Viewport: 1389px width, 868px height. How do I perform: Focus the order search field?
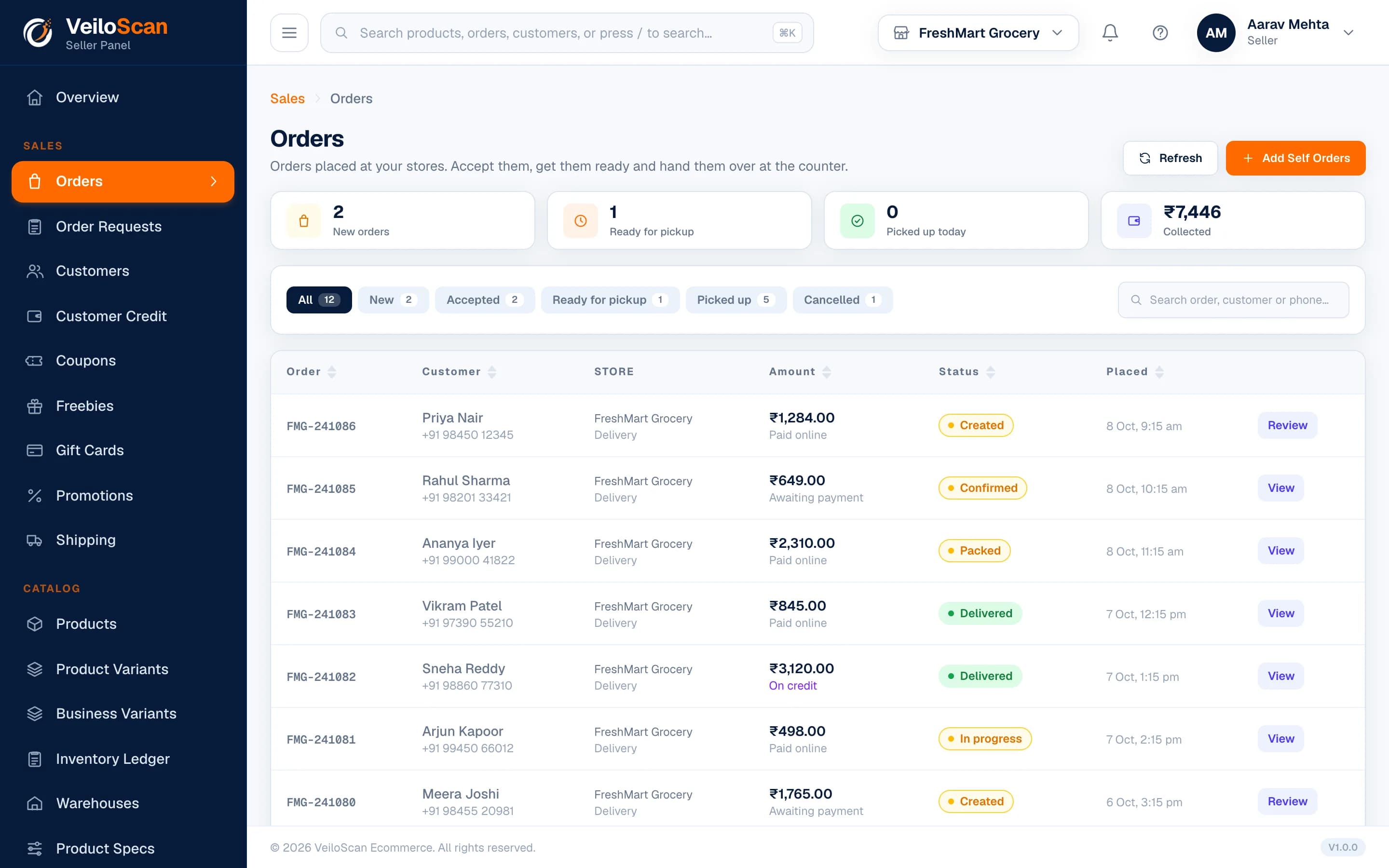(x=1233, y=299)
